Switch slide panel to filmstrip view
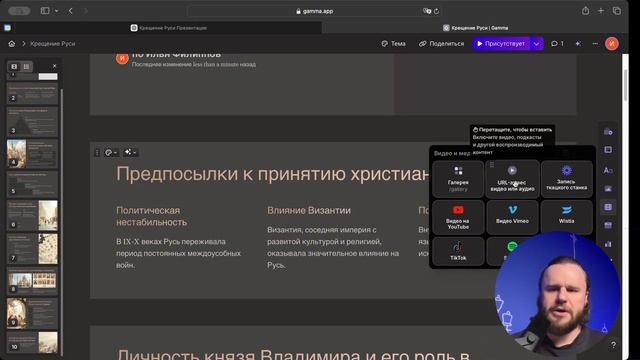640x360 pixels. 14,66
